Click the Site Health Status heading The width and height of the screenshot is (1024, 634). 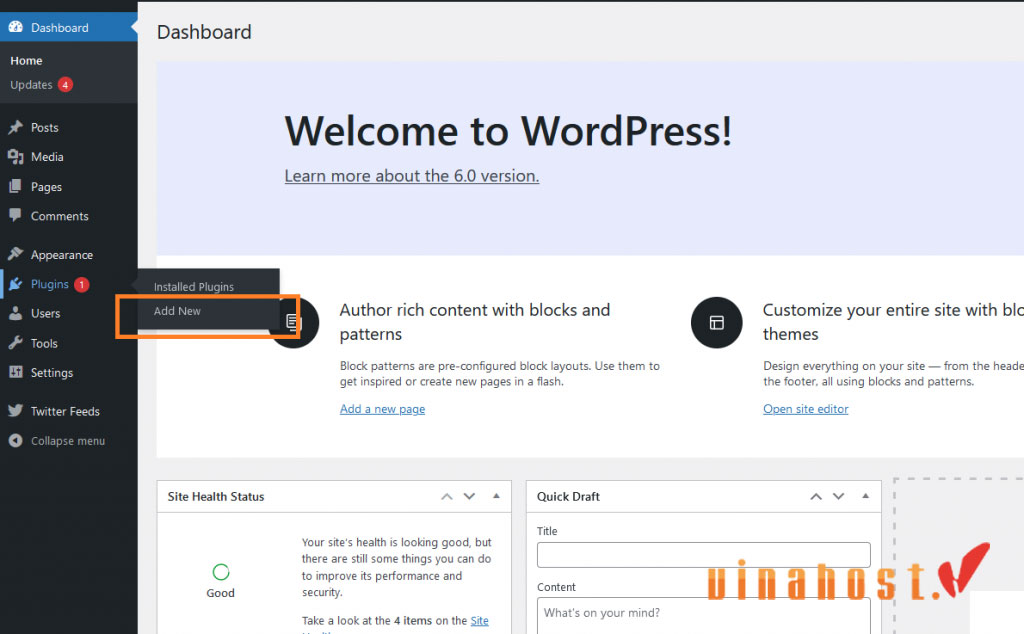(216, 496)
